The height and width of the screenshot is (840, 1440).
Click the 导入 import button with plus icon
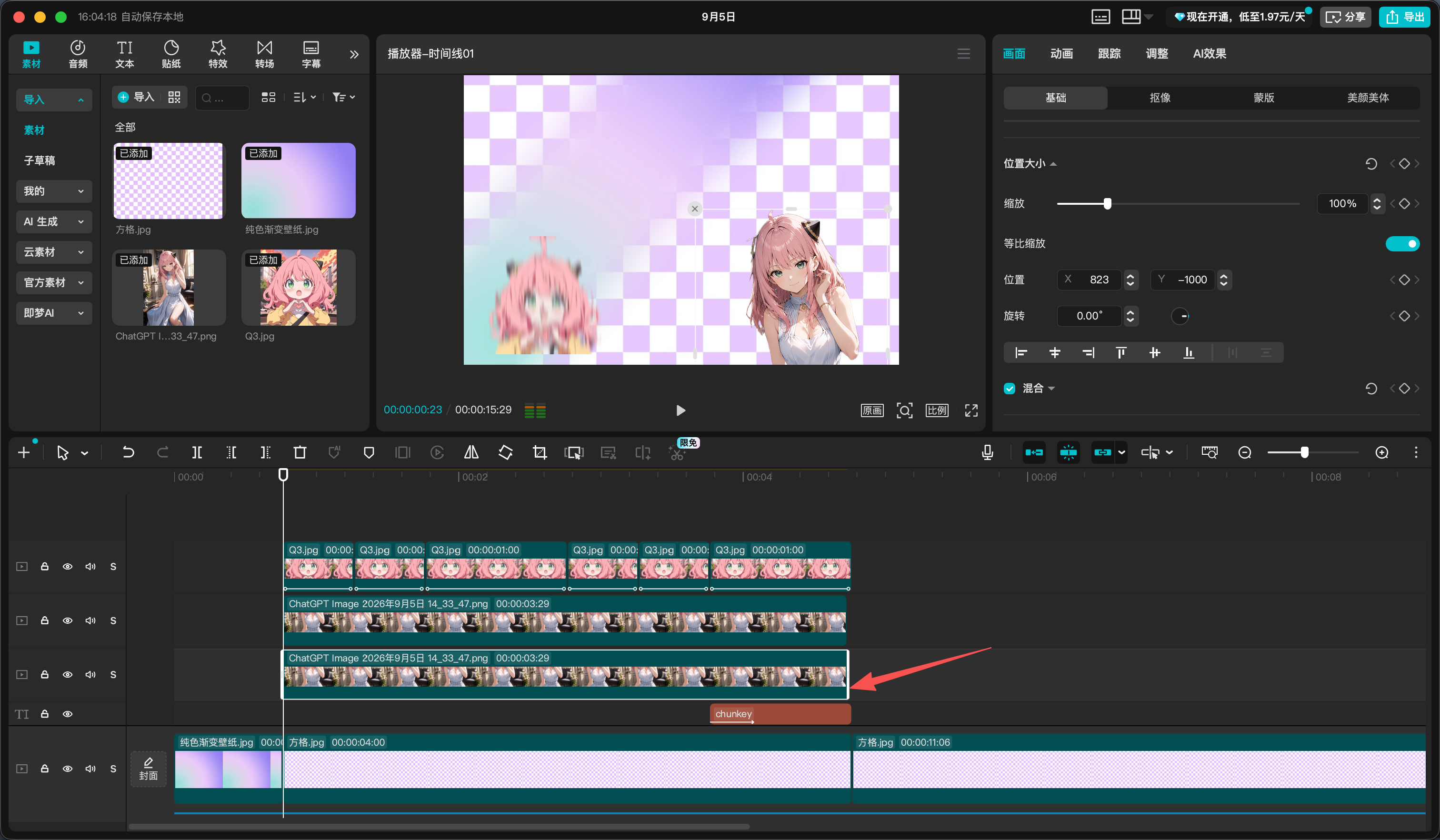136,97
